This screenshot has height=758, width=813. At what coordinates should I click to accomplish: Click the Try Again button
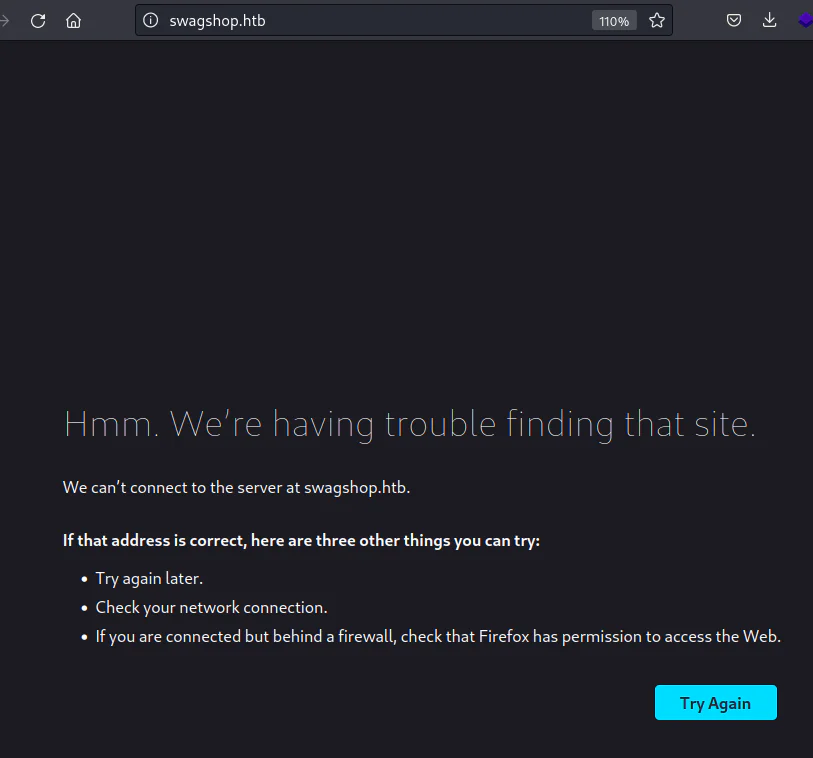(716, 703)
